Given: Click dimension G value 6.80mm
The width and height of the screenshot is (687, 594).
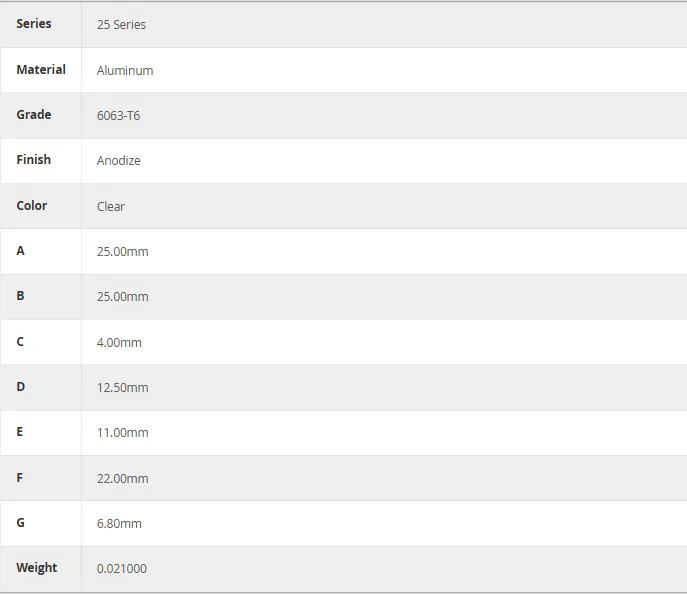Looking at the screenshot, I should [x=119, y=523].
